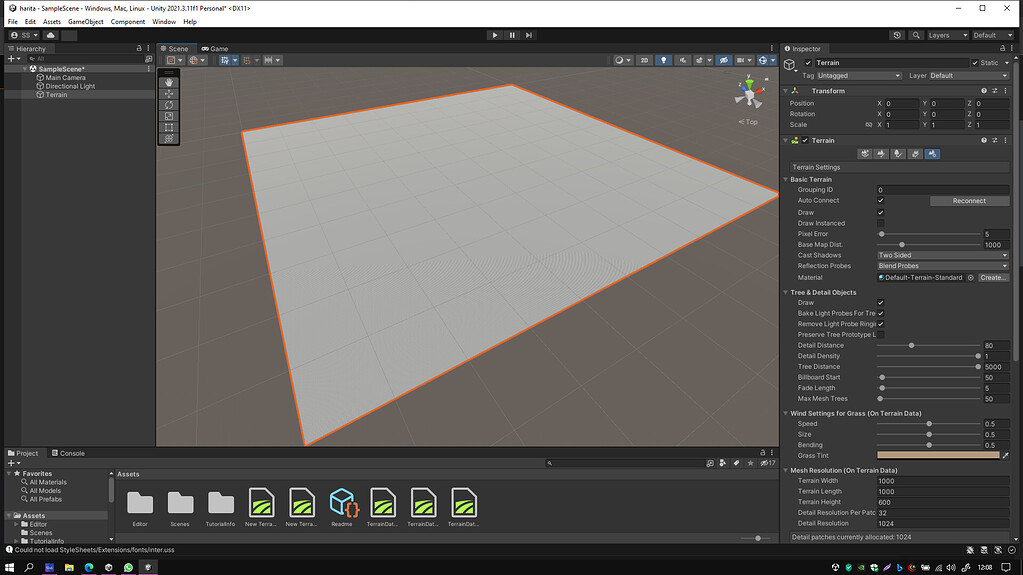
Task: Open the Component menu
Action: (x=128, y=22)
